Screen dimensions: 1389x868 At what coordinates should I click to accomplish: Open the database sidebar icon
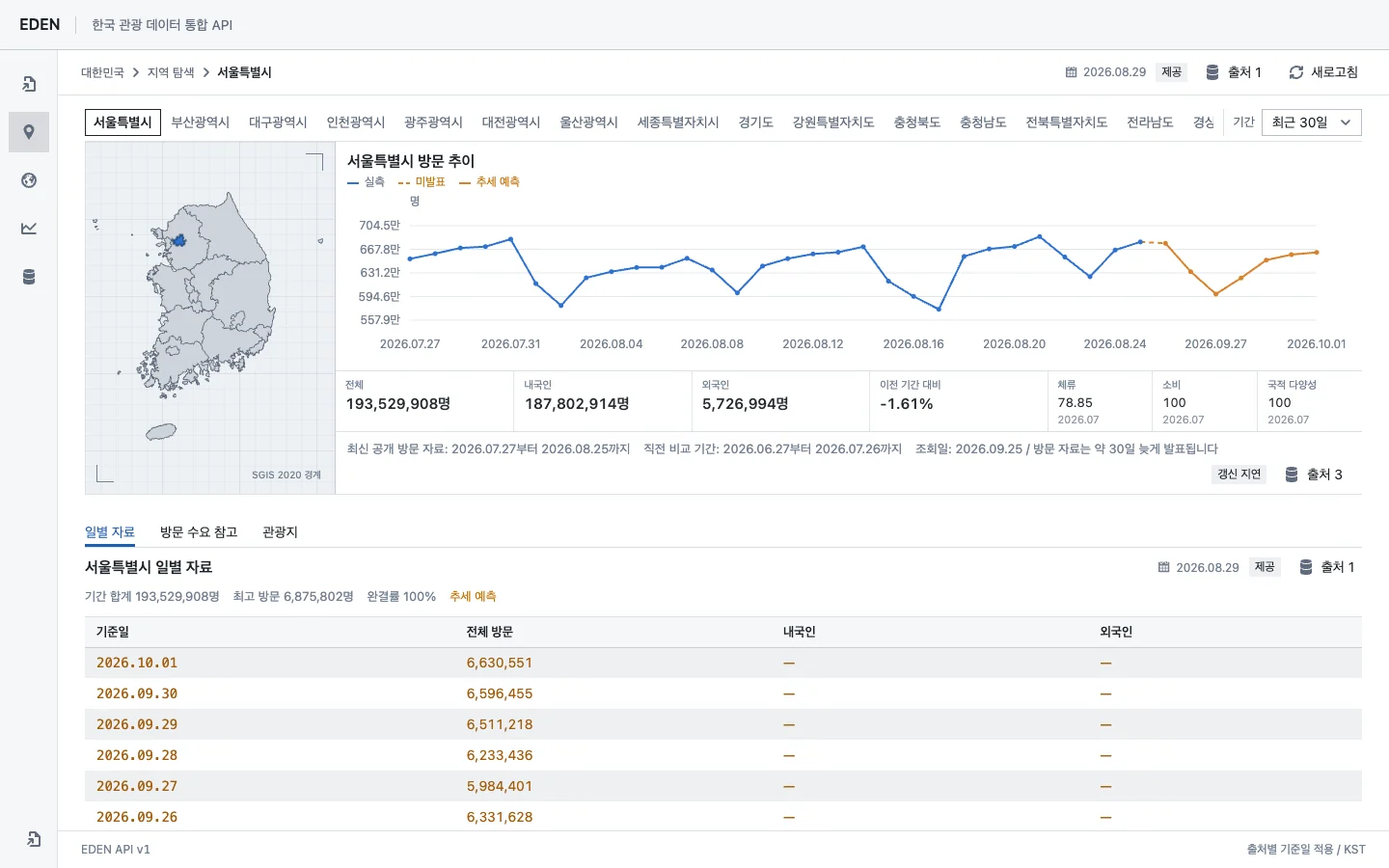click(x=29, y=277)
